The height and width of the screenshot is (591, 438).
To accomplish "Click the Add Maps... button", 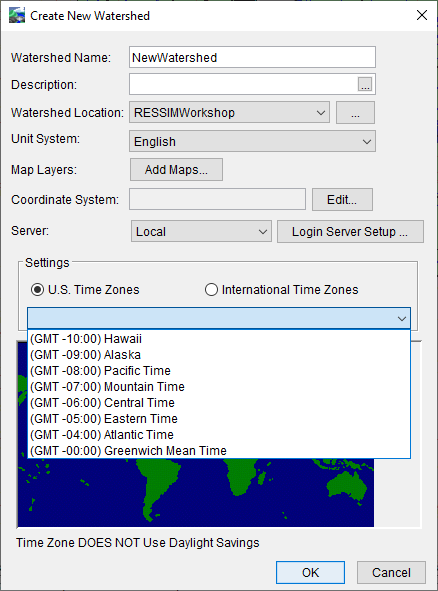I will 176,170.
